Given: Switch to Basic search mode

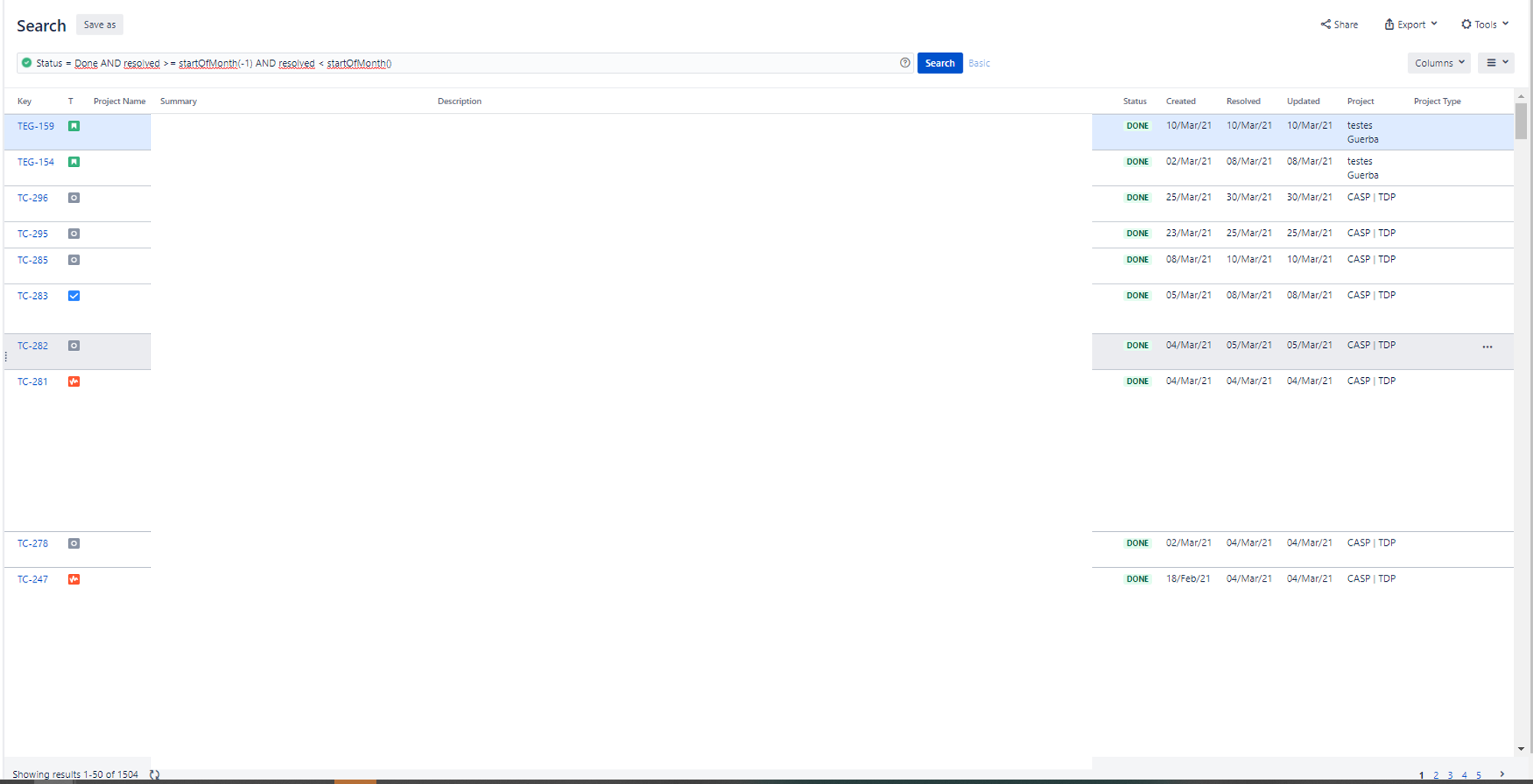Looking at the screenshot, I should [979, 63].
